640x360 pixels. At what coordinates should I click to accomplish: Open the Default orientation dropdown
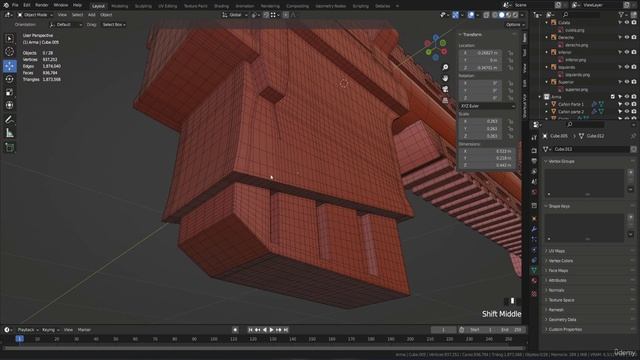tap(65, 24)
